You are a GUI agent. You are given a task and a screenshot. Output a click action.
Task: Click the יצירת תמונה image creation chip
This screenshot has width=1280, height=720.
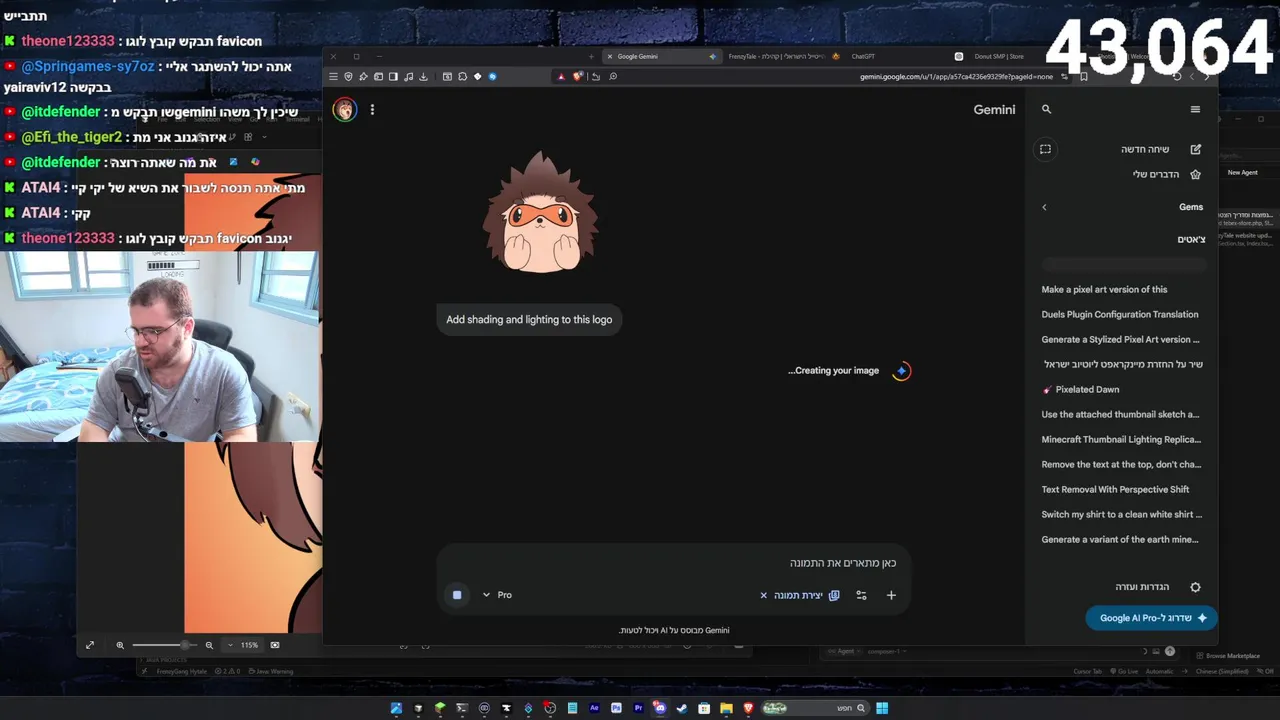pyautogui.click(x=806, y=595)
